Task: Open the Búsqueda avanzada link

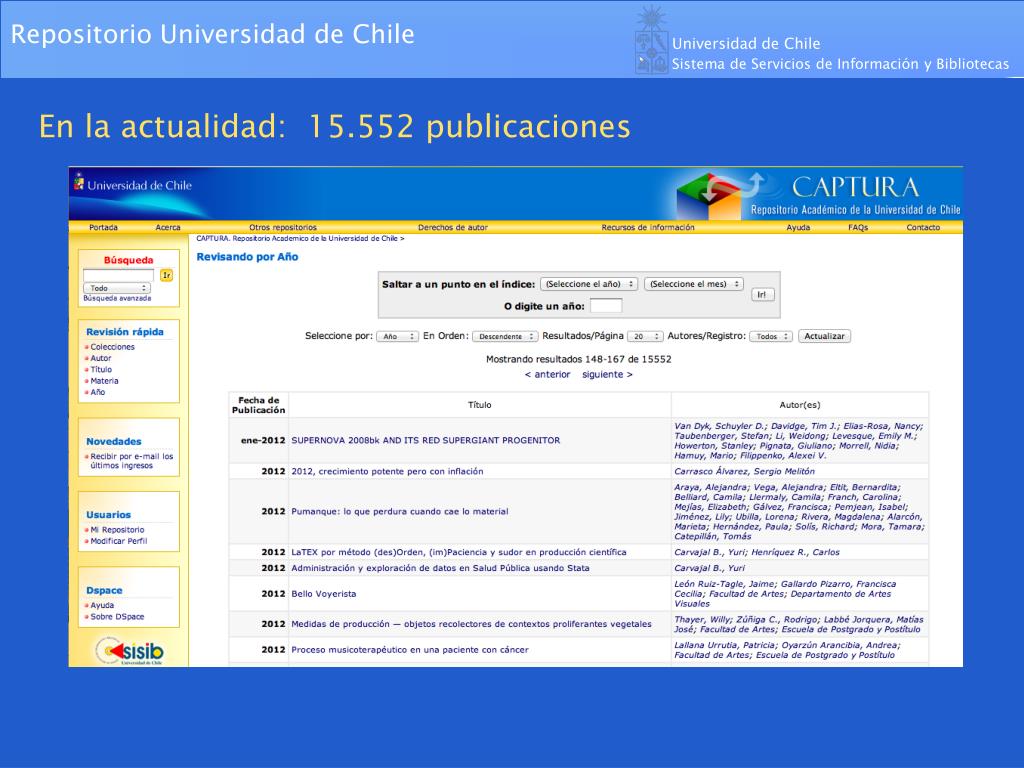Action: (117, 298)
